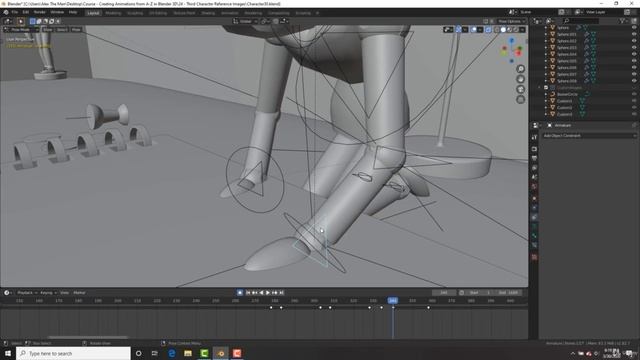Open the Window menu
The image size is (640, 360).
pos(57,12)
